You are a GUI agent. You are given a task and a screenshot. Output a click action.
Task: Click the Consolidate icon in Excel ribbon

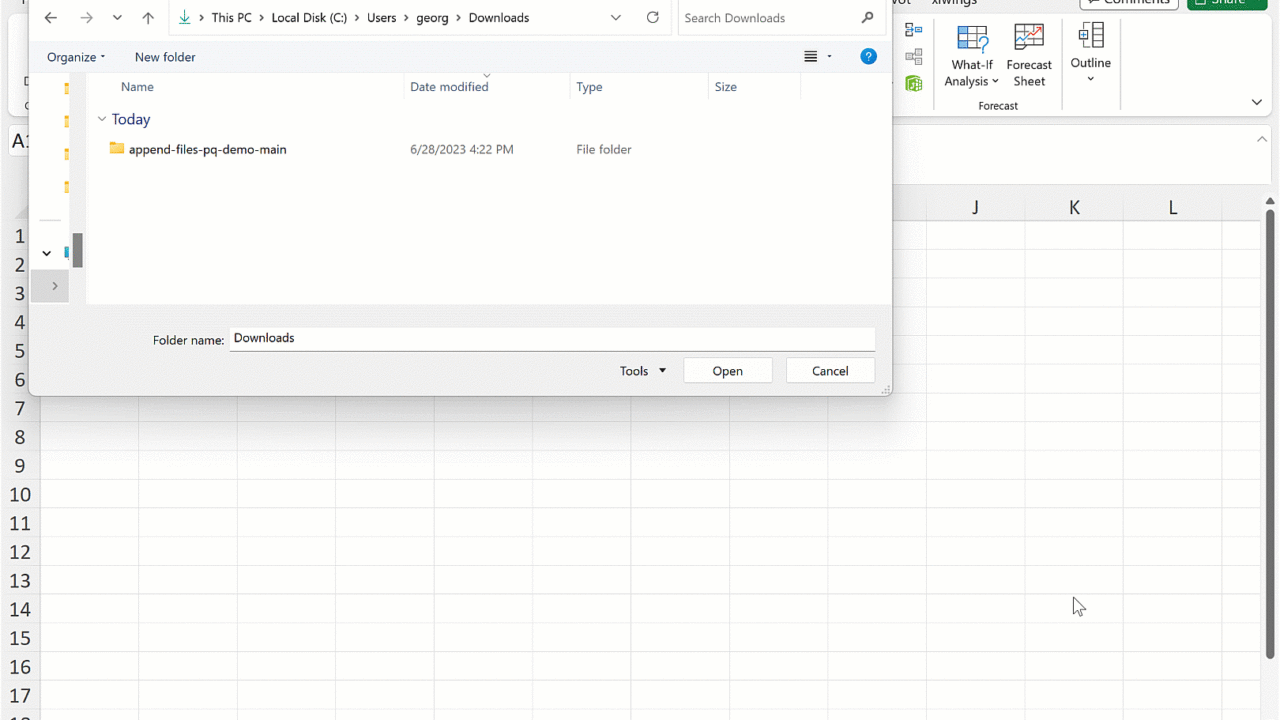(x=914, y=30)
